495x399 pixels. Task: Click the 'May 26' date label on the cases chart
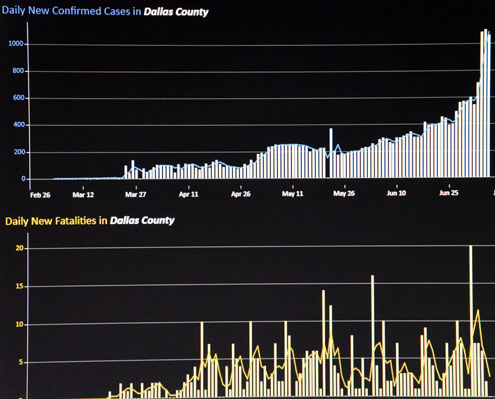click(x=344, y=193)
